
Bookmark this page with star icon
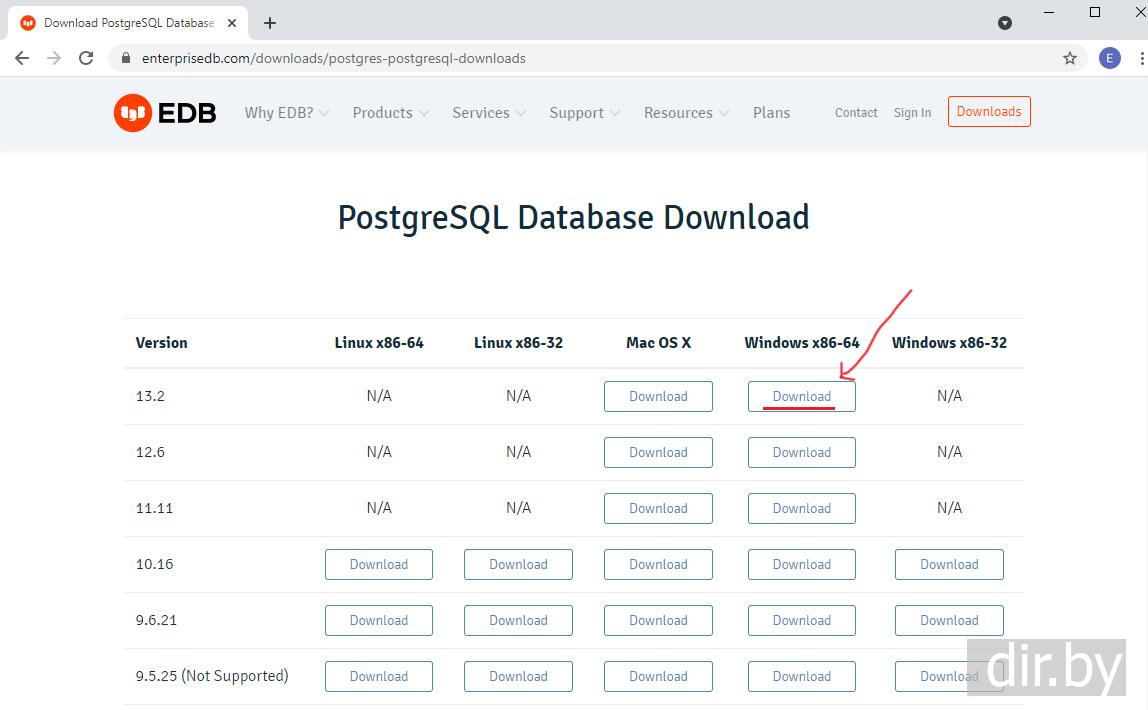1070,58
